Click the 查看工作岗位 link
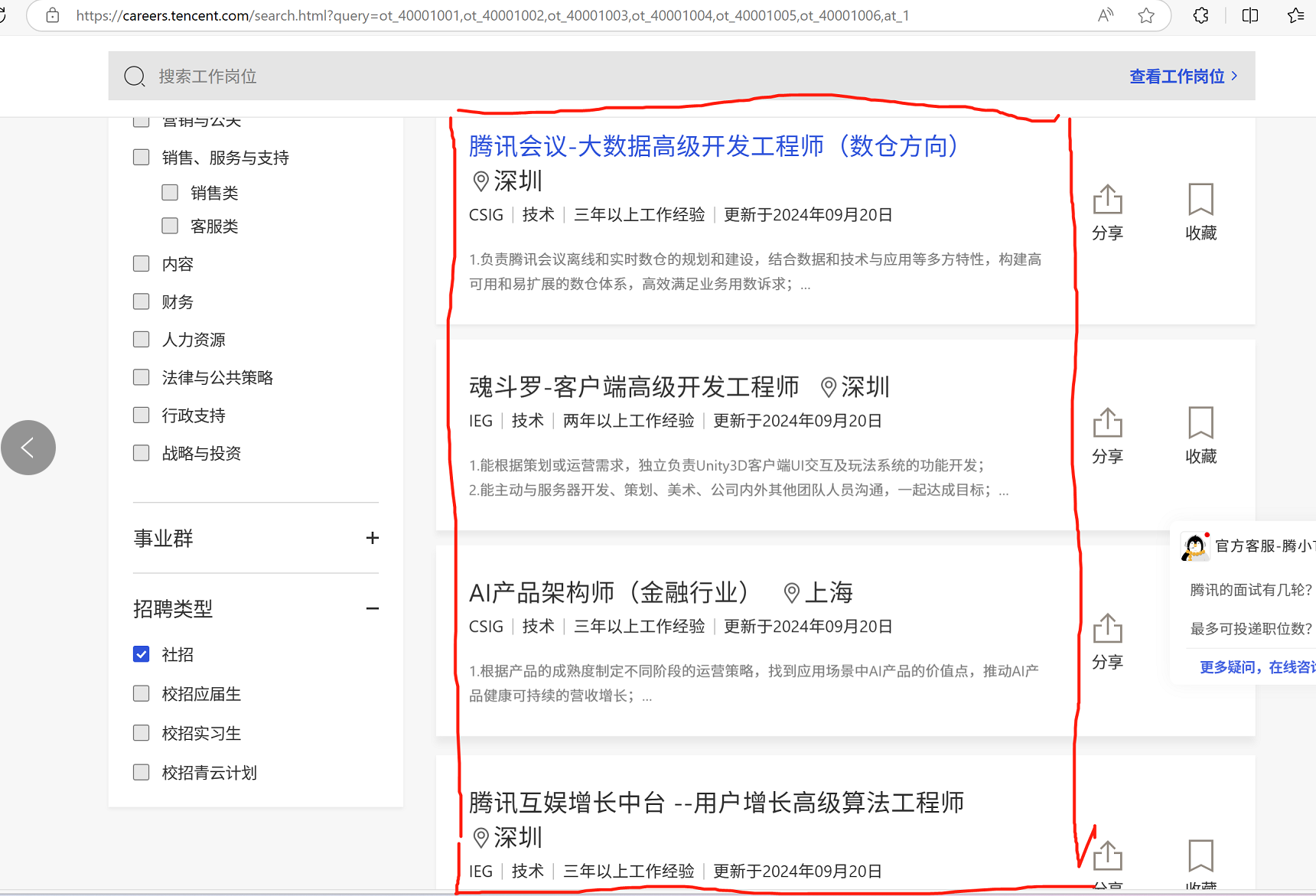Screen dimensions: 1316x896 [1183, 76]
